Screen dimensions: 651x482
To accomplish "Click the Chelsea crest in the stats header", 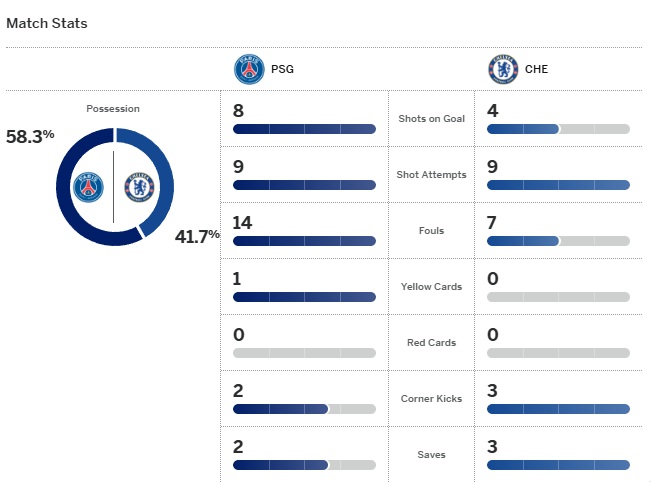I will (503, 70).
